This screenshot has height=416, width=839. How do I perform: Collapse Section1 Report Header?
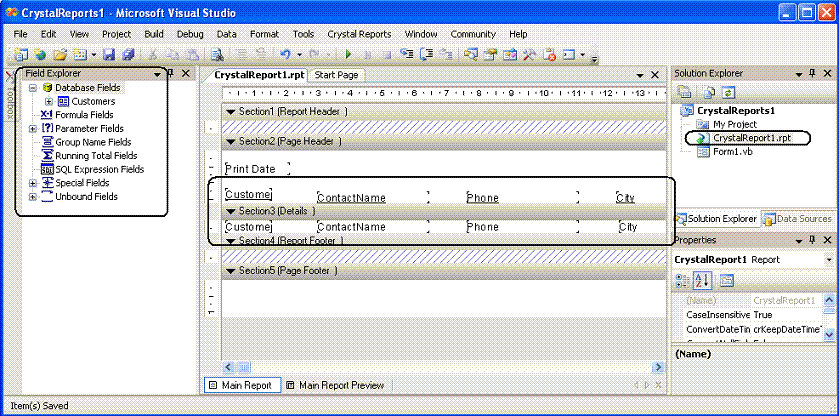(231, 111)
